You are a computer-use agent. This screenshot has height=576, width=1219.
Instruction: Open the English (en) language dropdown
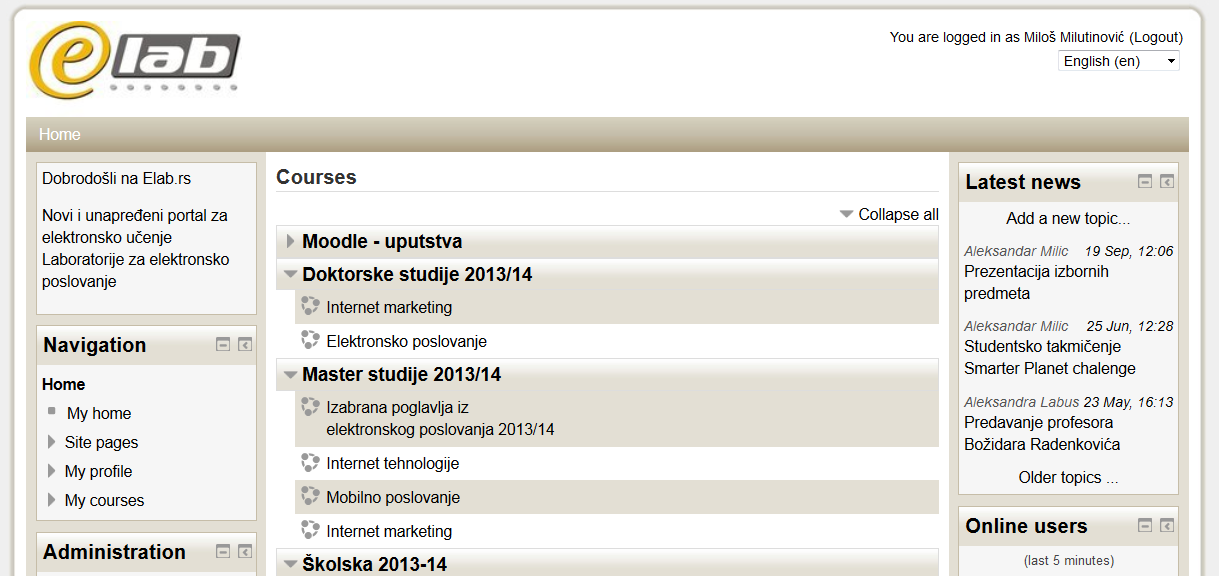click(1118, 61)
